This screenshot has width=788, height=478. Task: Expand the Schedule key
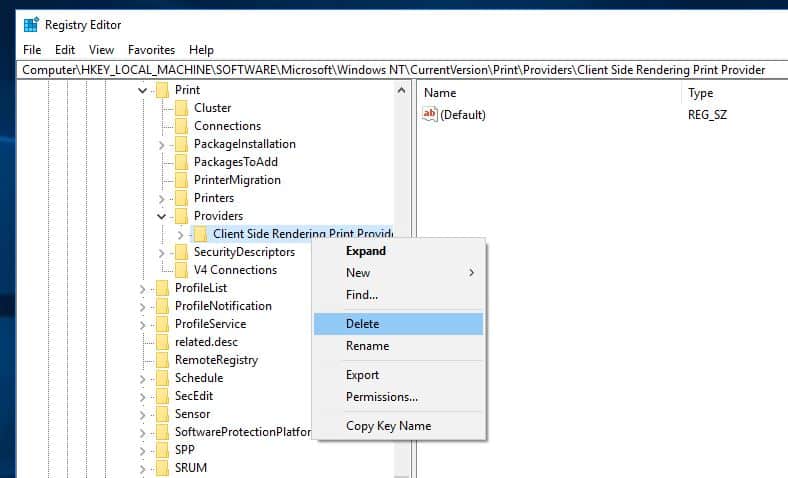click(x=143, y=379)
